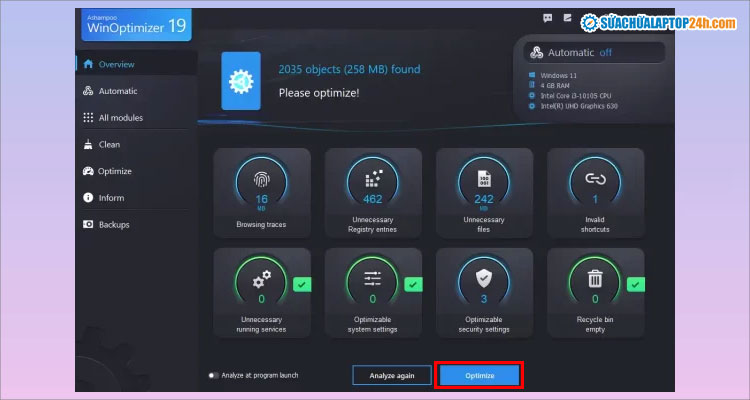
Task: Click the All modules grid icon
Action: 88,118
